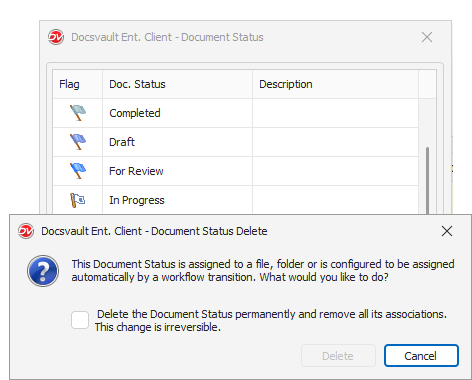Select the For Review status row

(235, 171)
